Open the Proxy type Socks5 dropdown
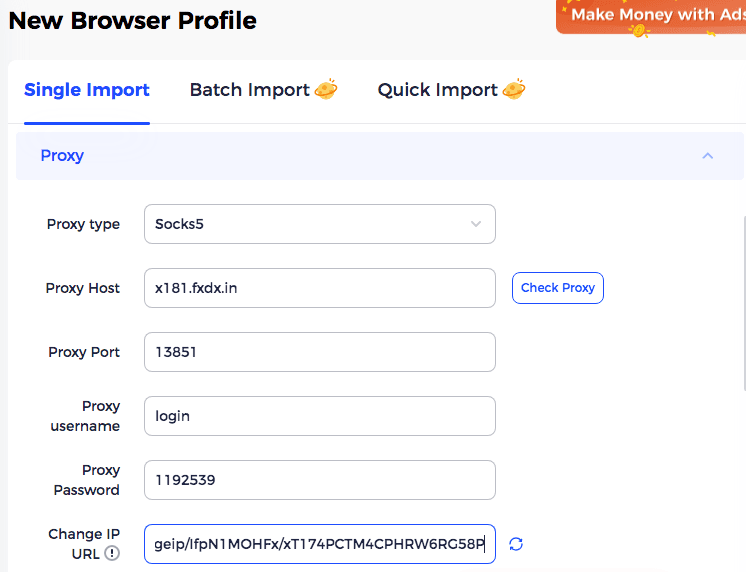Screen dimensions: 746x572 [310, 224]
